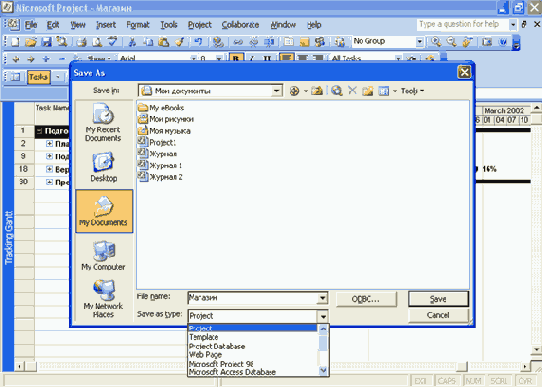Click Up One Level folder icon in Save As
The width and height of the screenshot is (542, 387).
(317, 91)
